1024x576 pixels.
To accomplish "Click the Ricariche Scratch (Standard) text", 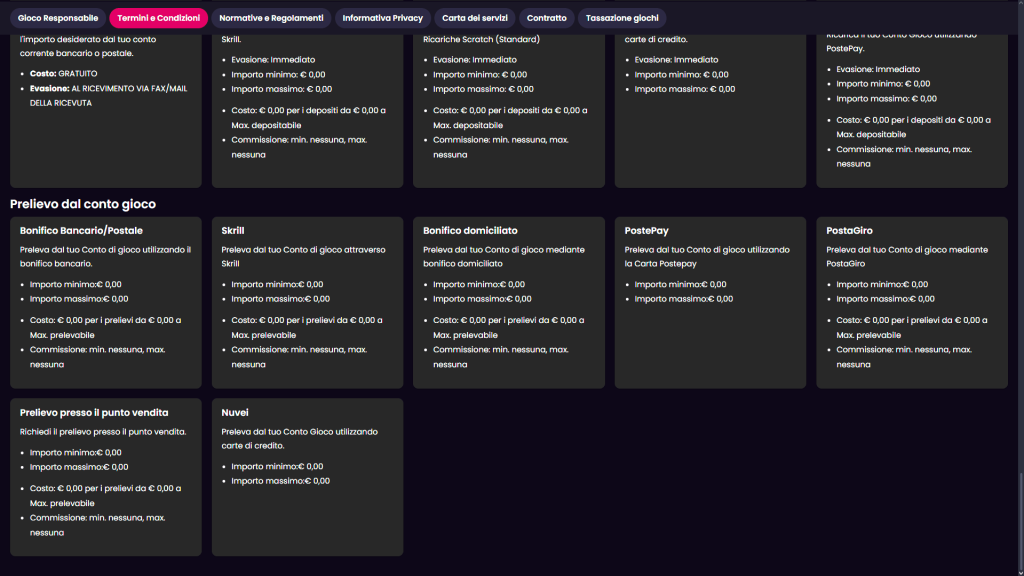I will 481,40.
